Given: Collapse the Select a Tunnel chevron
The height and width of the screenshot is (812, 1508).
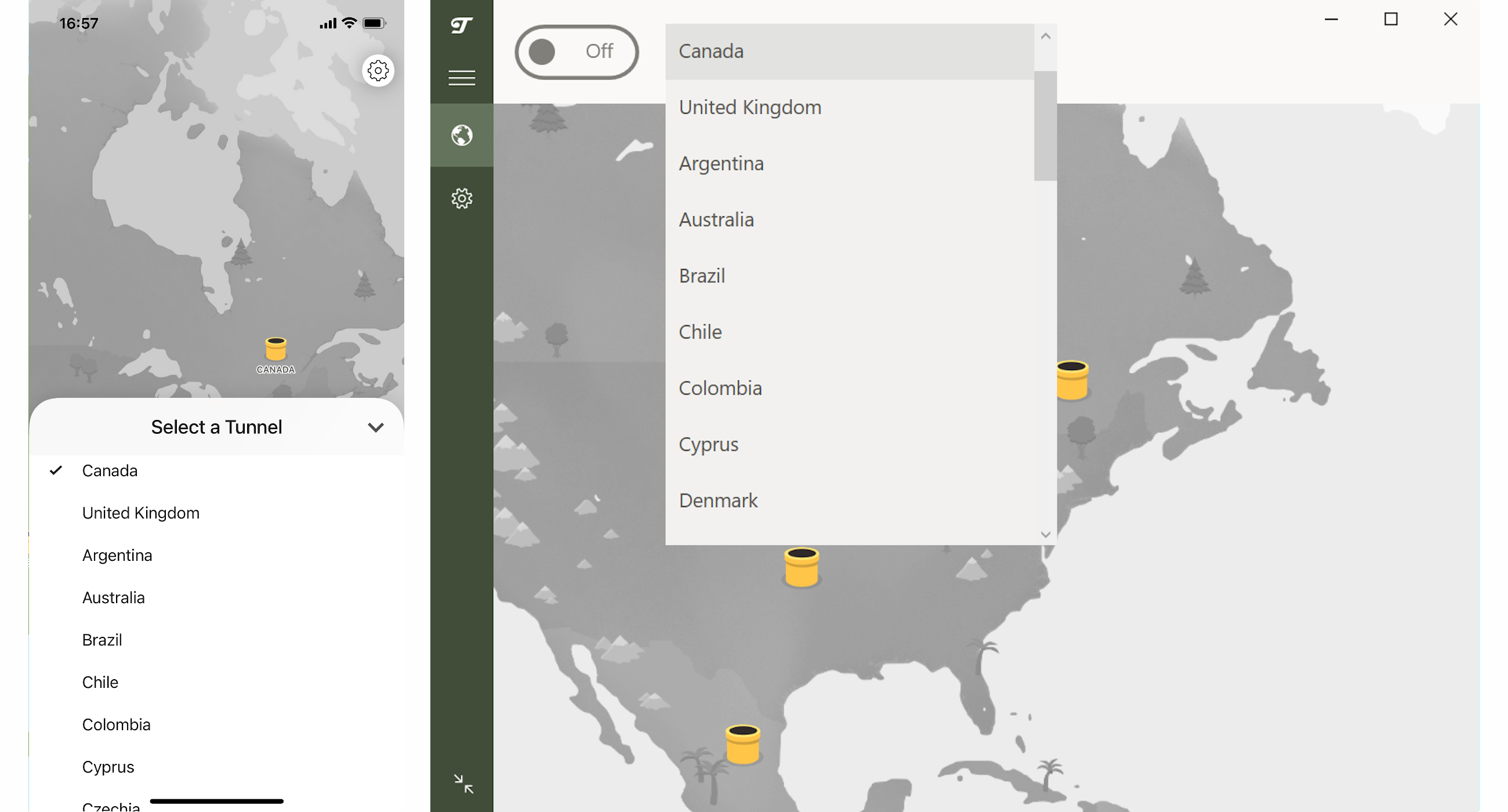Looking at the screenshot, I should pyautogui.click(x=375, y=427).
